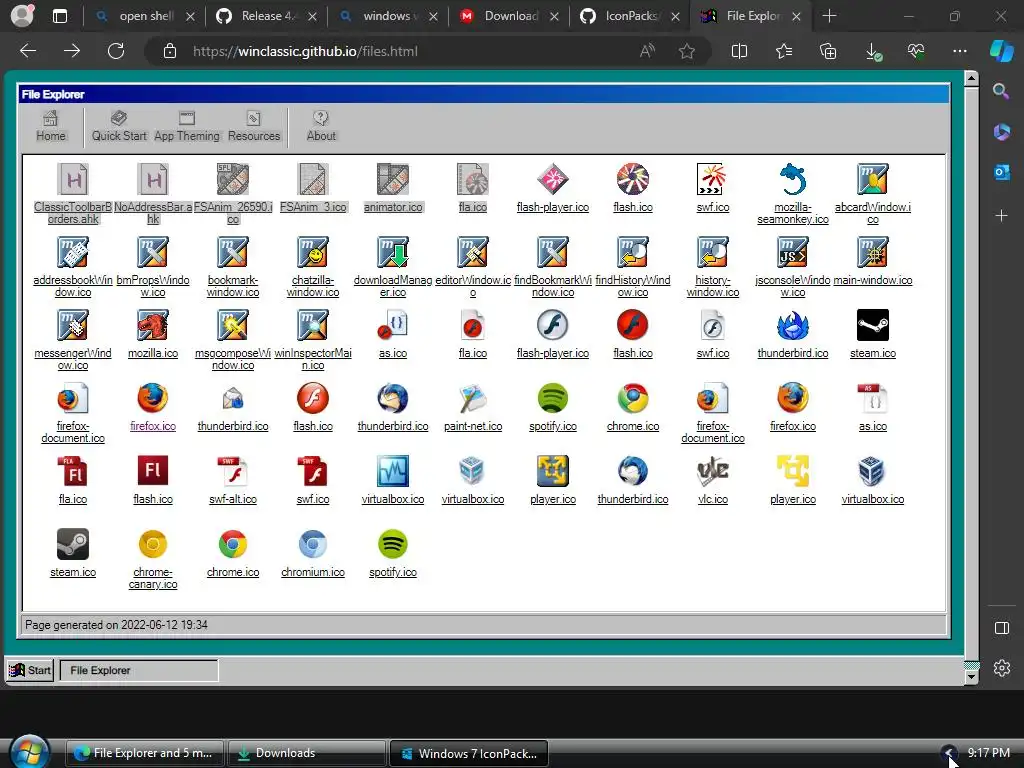1024x768 pixels.
Task: Open Quick Start in toolbar
Action: point(119,126)
